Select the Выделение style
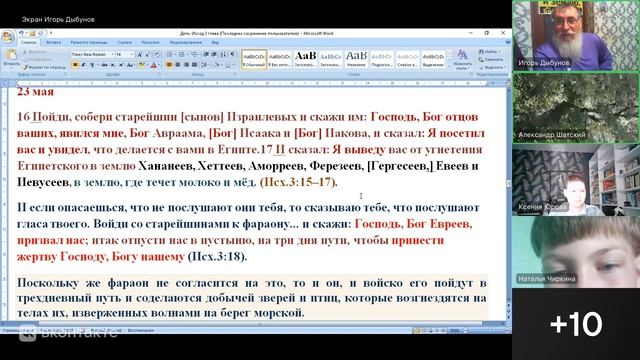This screenshot has height=360, width=640. 433,59
